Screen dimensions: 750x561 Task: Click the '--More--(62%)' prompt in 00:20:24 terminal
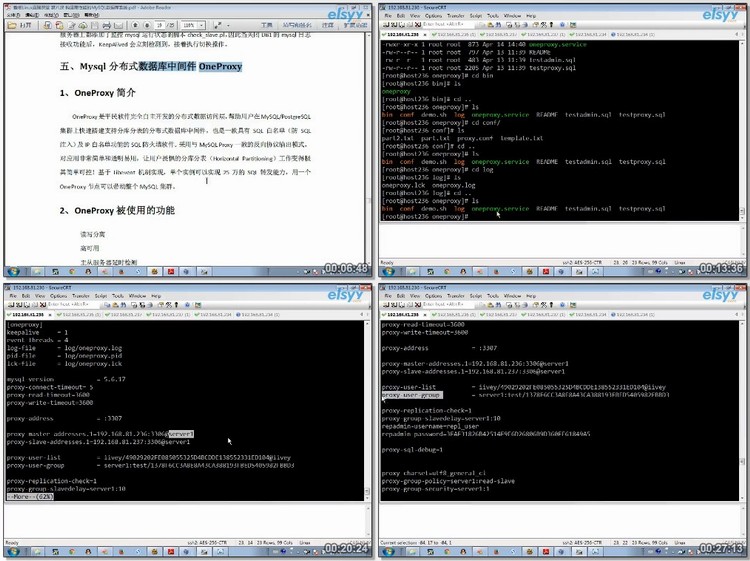click(x=30, y=497)
